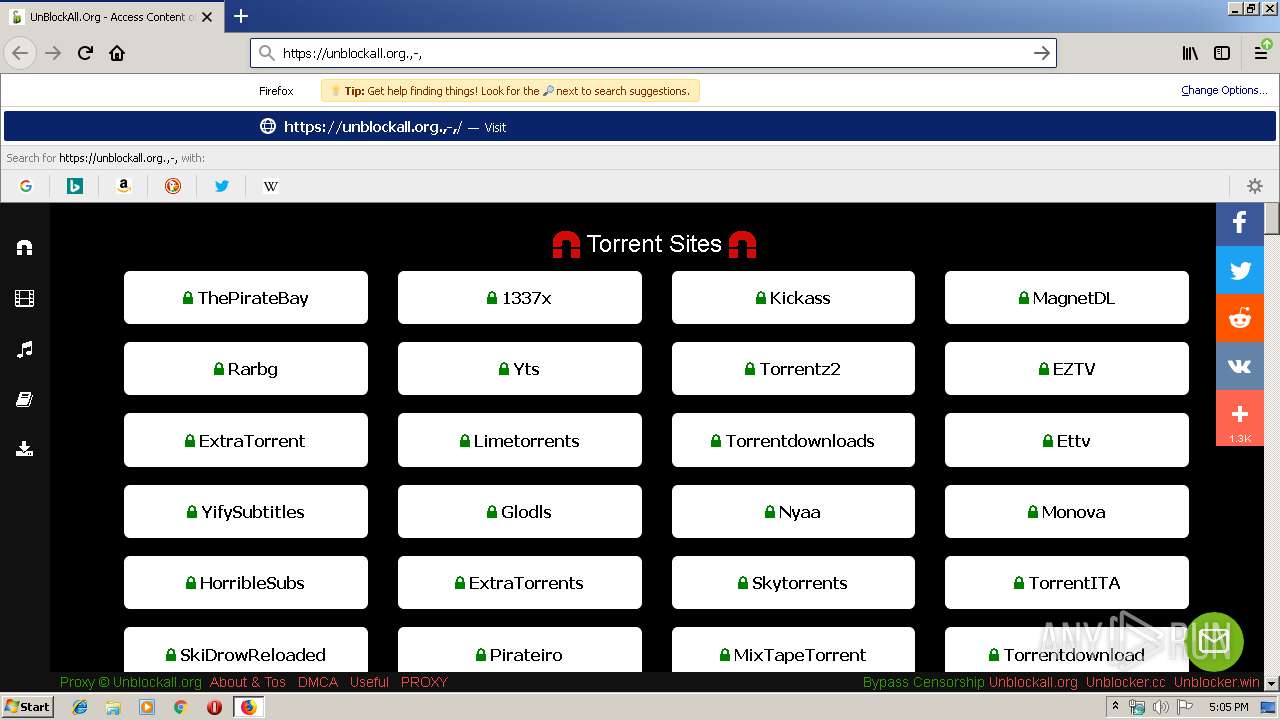The width and height of the screenshot is (1280, 720).
Task: Open TorrentITA site button
Action: coord(1067,583)
